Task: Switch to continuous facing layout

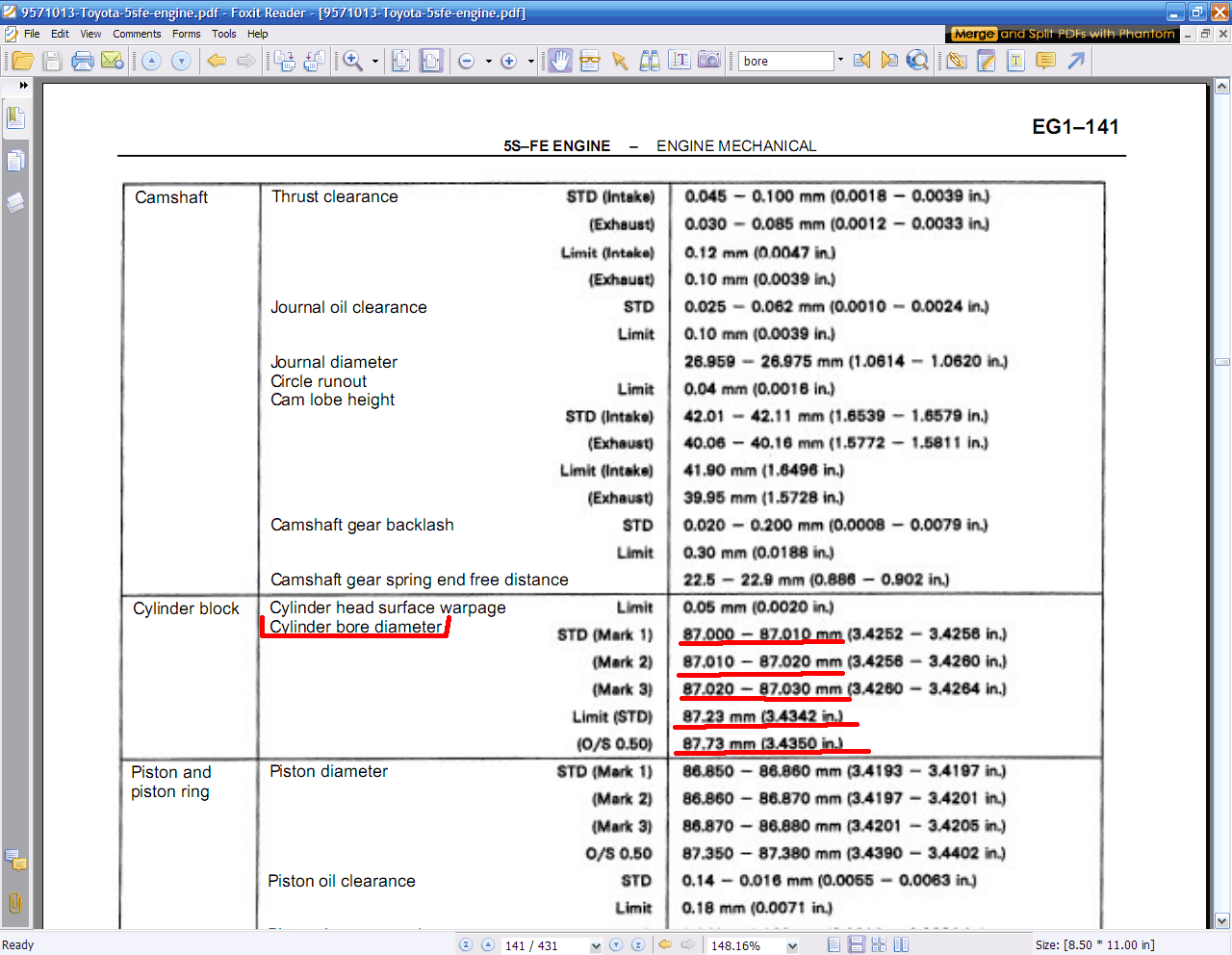Action: tap(901, 945)
